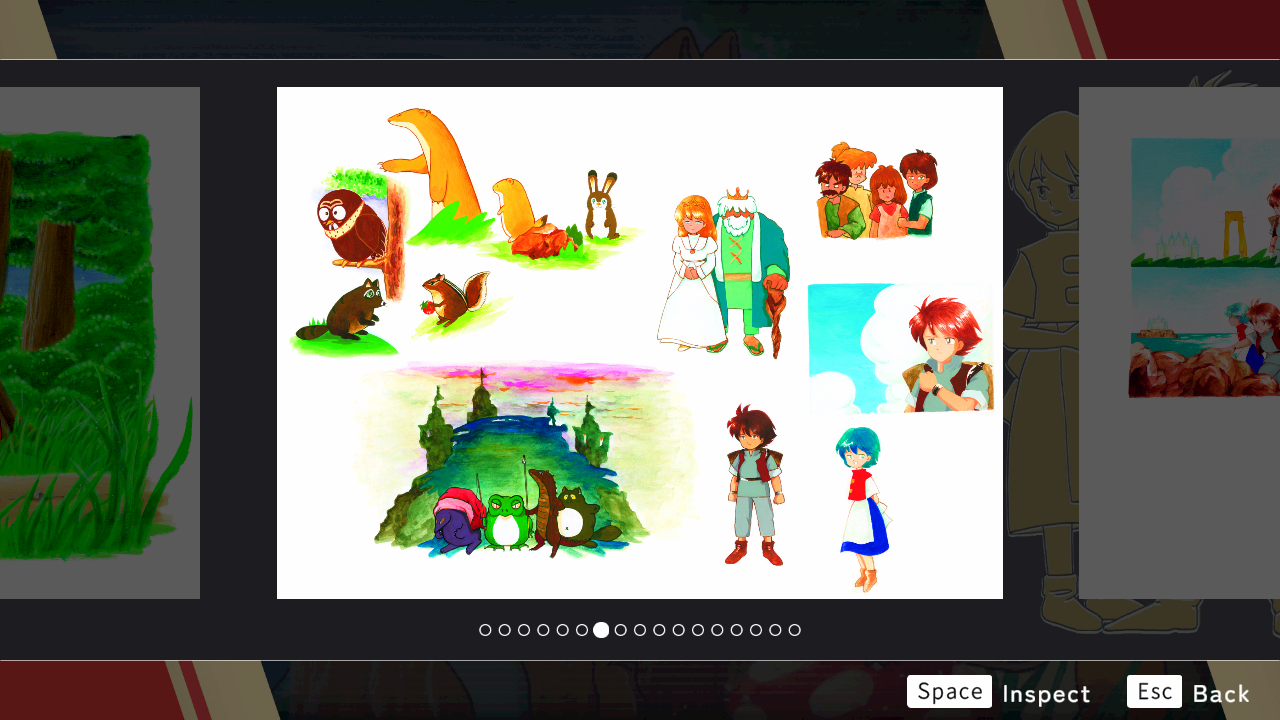Select the first gallery page dot
The image size is (1280, 720).
pyautogui.click(x=485, y=630)
